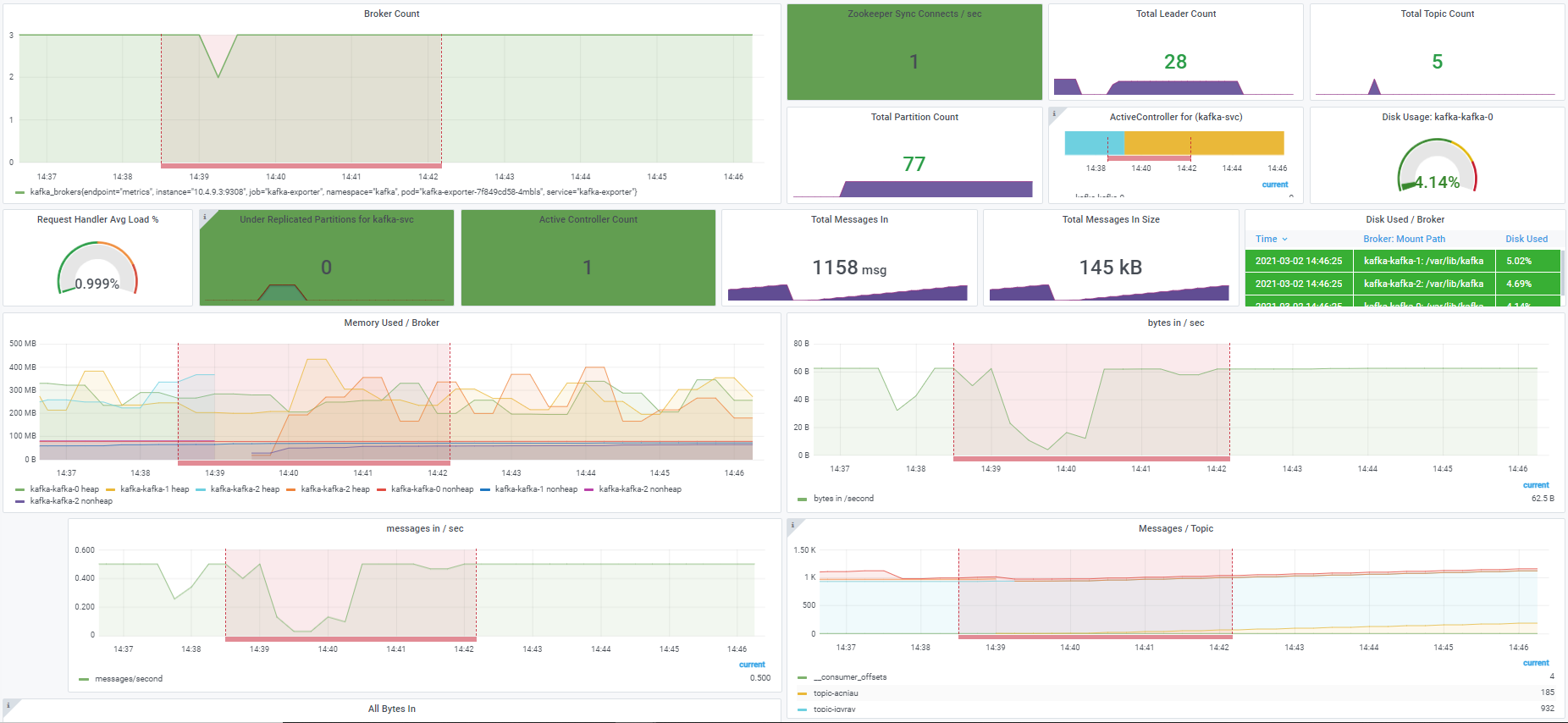Open Memory Used / Broker panel menu

391,323
